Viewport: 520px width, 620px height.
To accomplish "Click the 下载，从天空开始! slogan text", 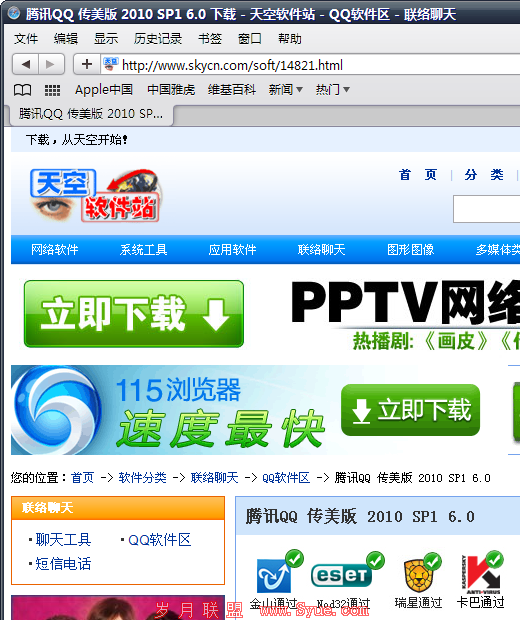I will pyautogui.click(x=77, y=140).
